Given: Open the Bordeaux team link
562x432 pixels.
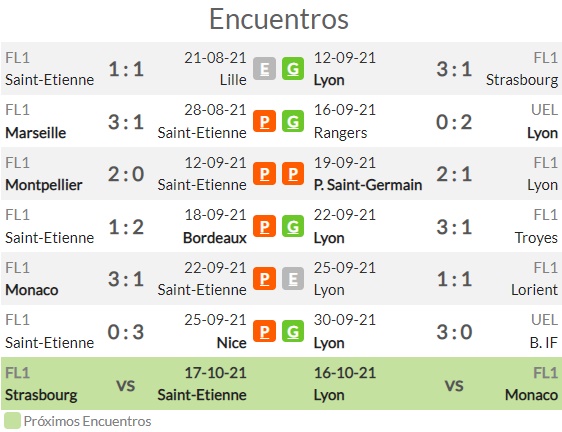Looking at the screenshot, I should [x=215, y=238].
